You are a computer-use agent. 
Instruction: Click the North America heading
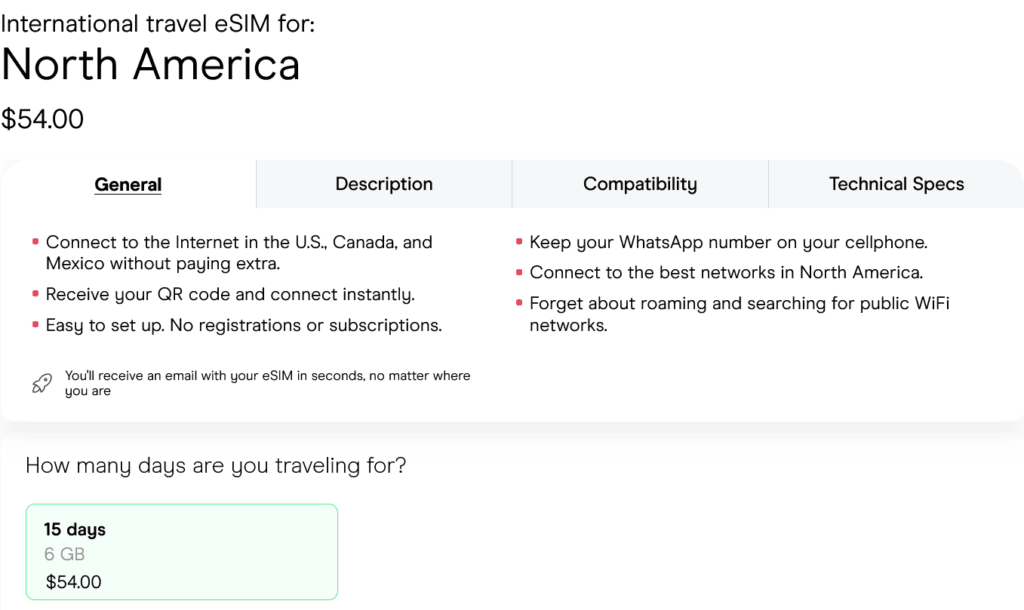tap(151, 65)
